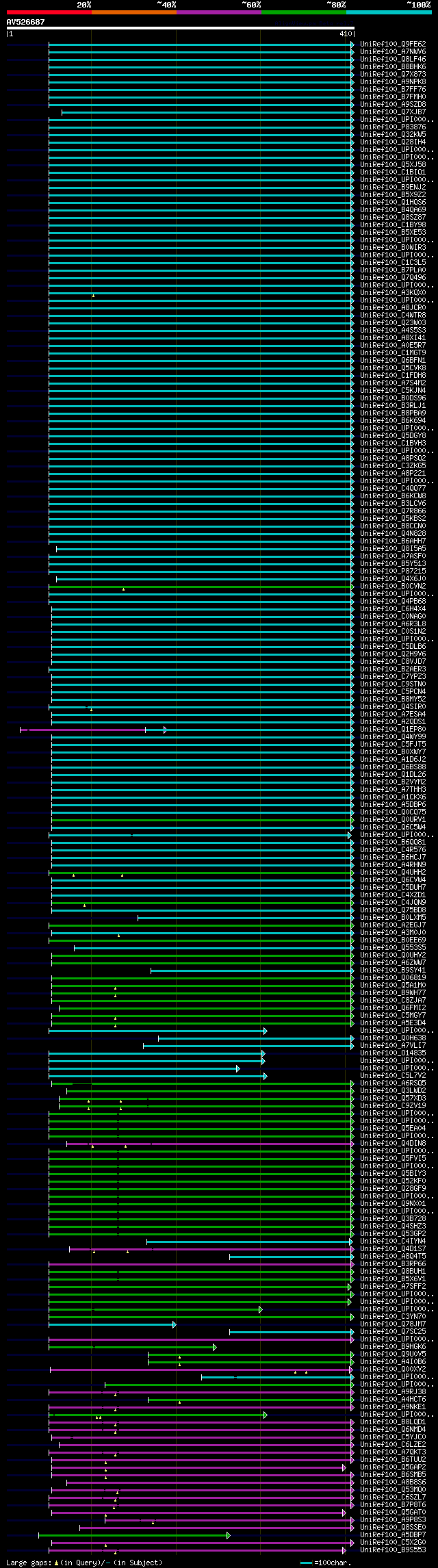This screenshot has height=1568, width=438.
Task: Click the white query sequence ruler bar
Action: (180, 28)
